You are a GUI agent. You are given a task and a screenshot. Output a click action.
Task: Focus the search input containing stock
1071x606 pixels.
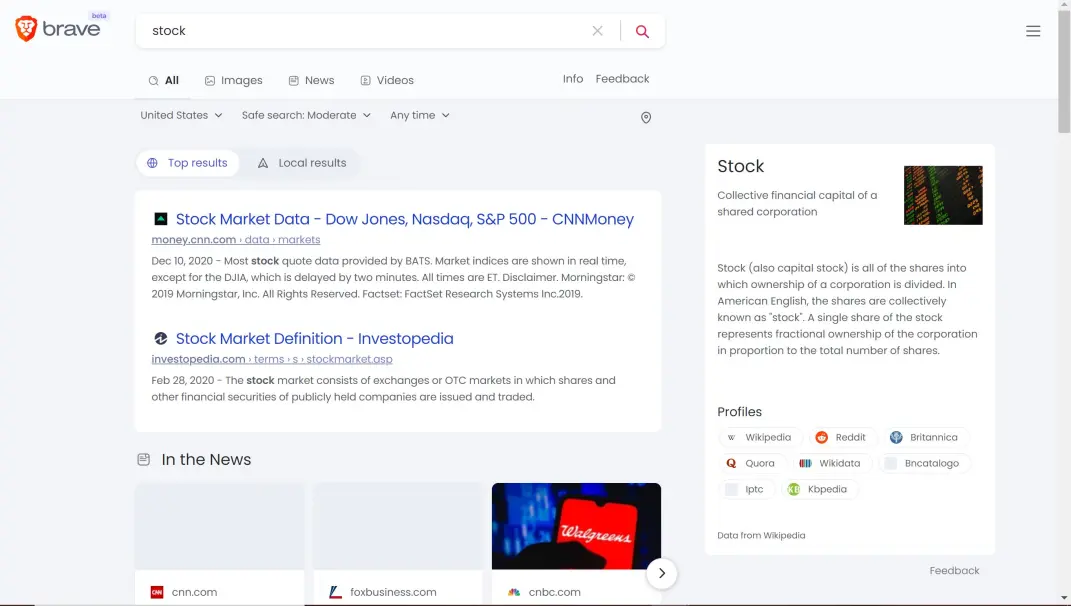pyautogui.click(x=362, y=31)
